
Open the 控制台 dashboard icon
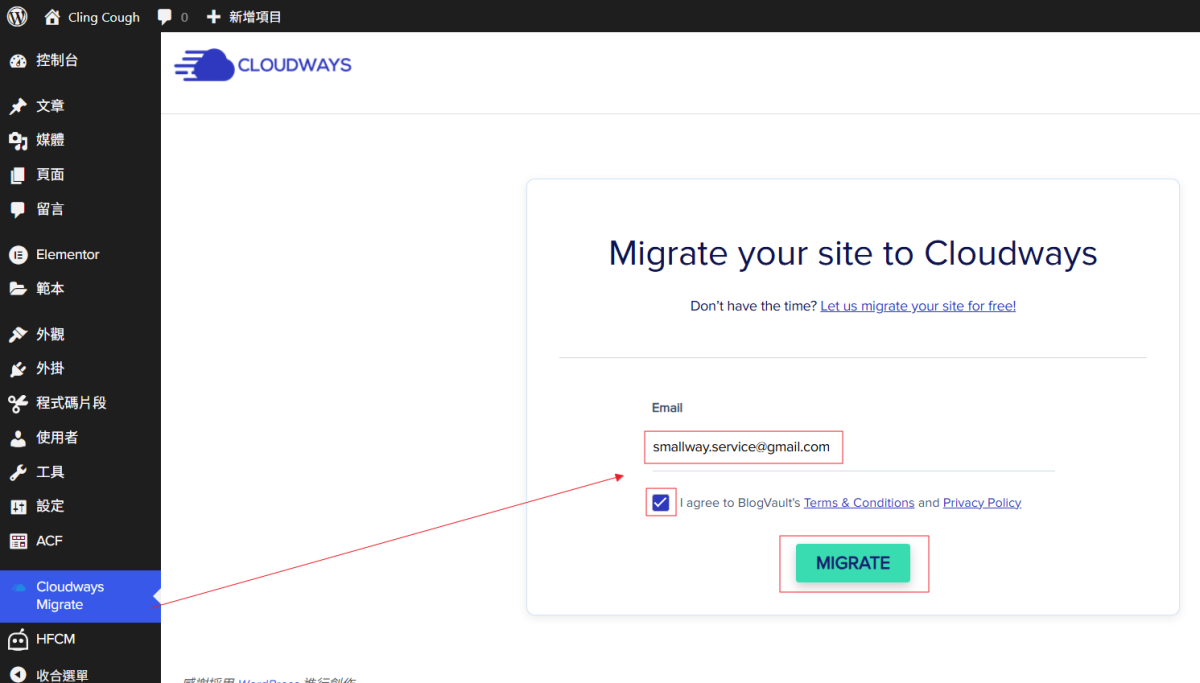tap(18, 61)
